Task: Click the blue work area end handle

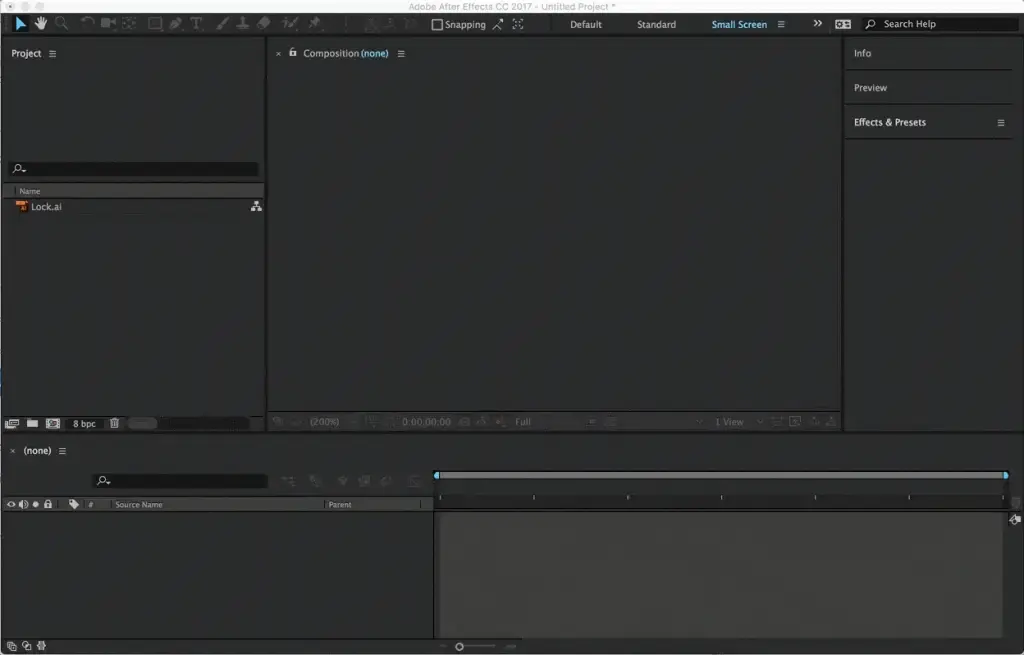Action: [x=1006, y=475]
